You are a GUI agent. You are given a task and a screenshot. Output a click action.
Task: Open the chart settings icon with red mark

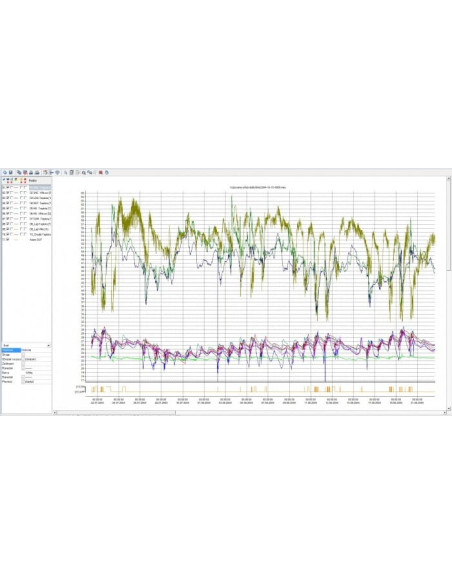tap(45, 172)
